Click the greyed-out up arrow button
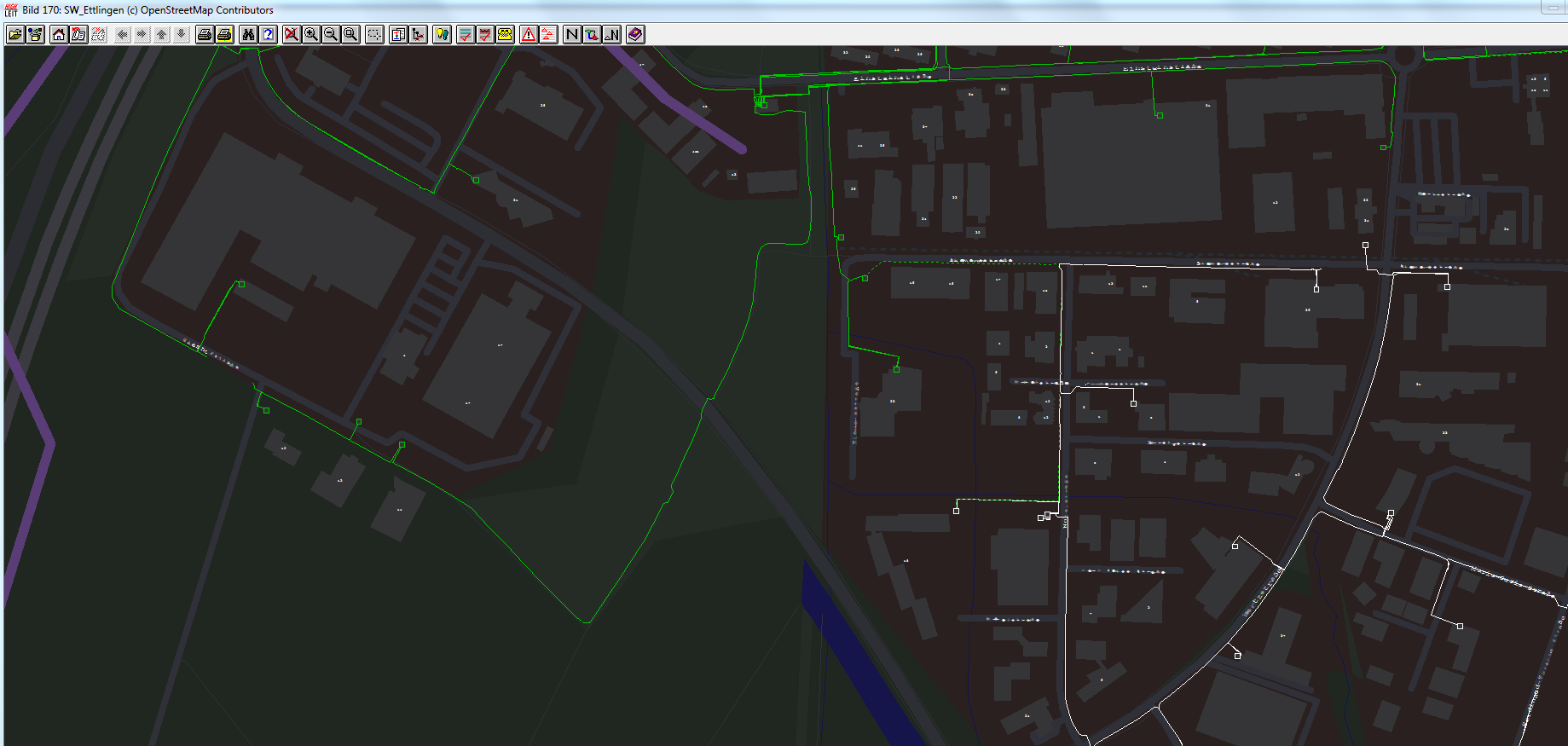 (x=161, y=34)
